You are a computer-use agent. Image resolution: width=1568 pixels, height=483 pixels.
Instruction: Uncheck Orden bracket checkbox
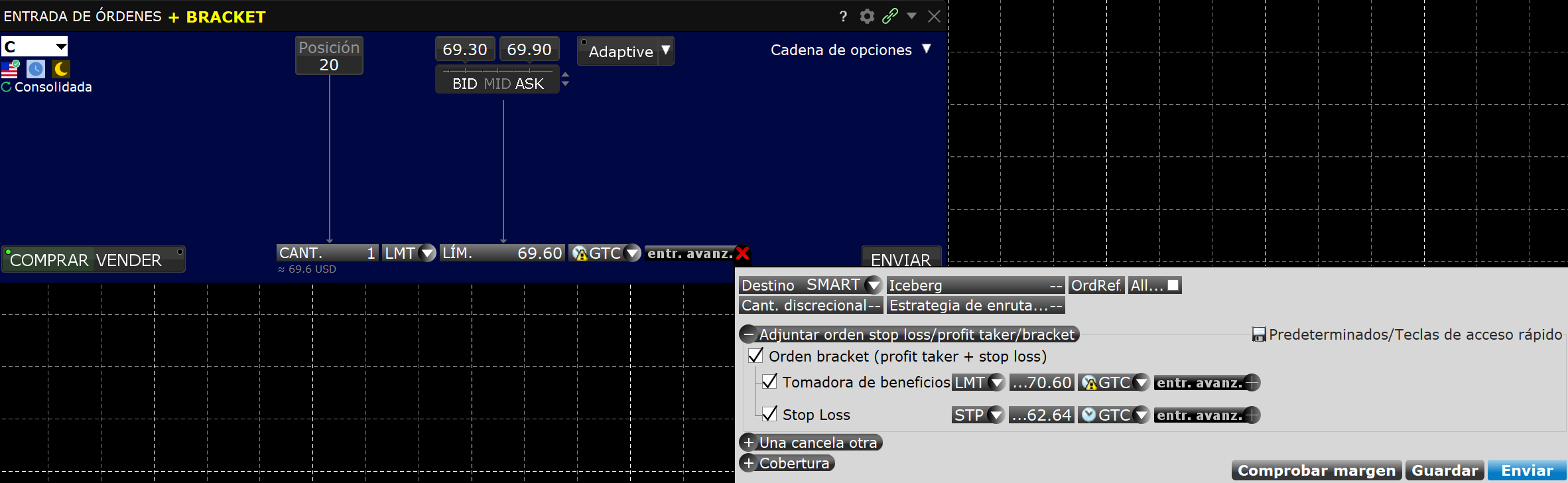[755, 356]
